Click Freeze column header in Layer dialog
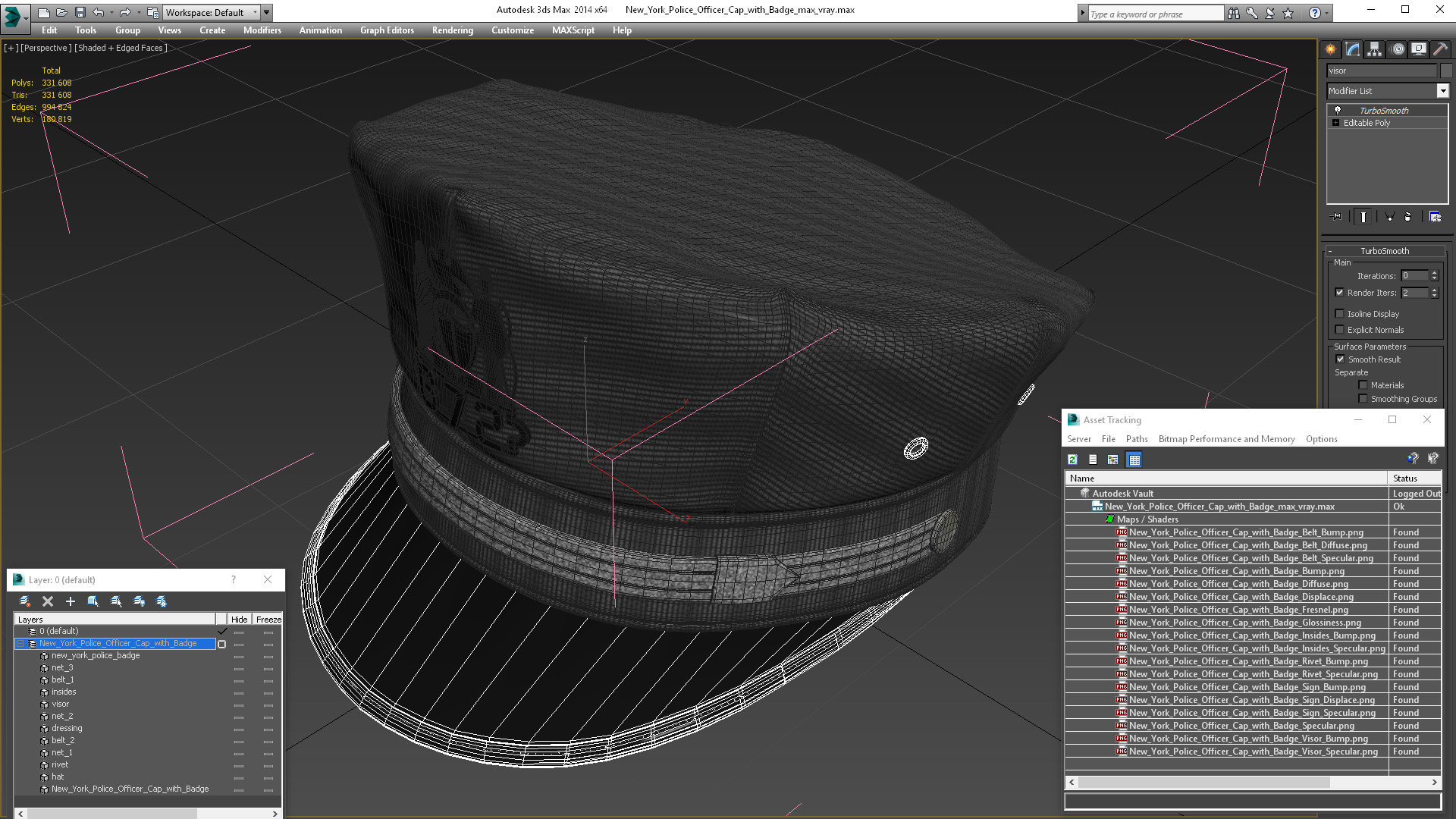Viewport: 1456px width, 819px height. pos(268,620)
